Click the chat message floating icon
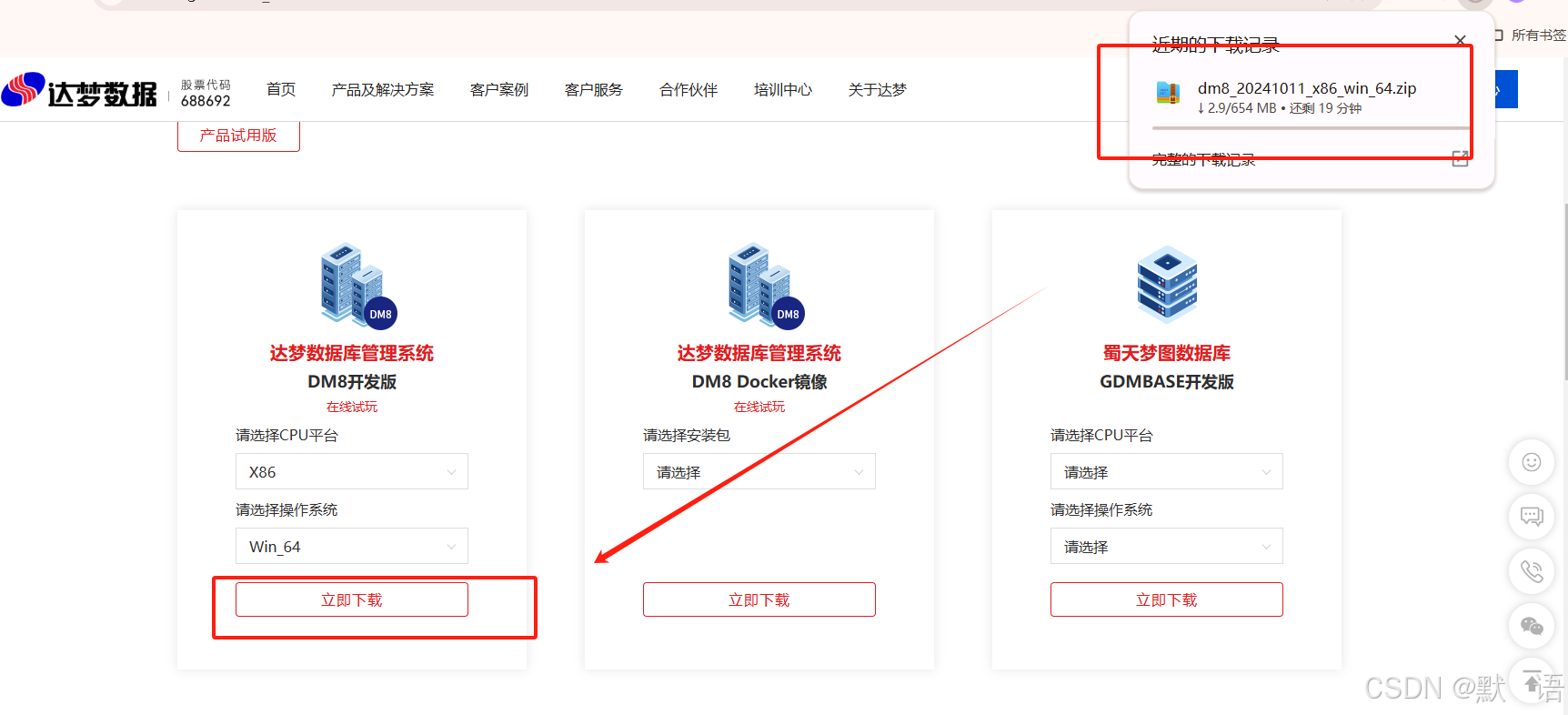 click(1532, 517)
